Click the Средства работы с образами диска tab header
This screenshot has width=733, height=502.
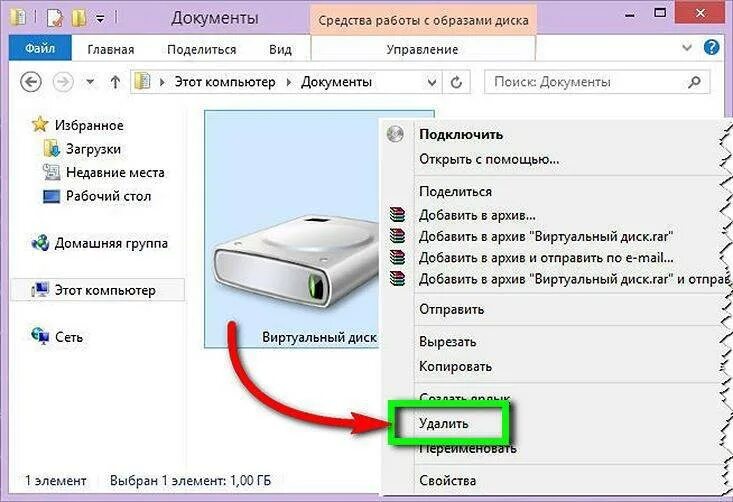click(423, 21)
